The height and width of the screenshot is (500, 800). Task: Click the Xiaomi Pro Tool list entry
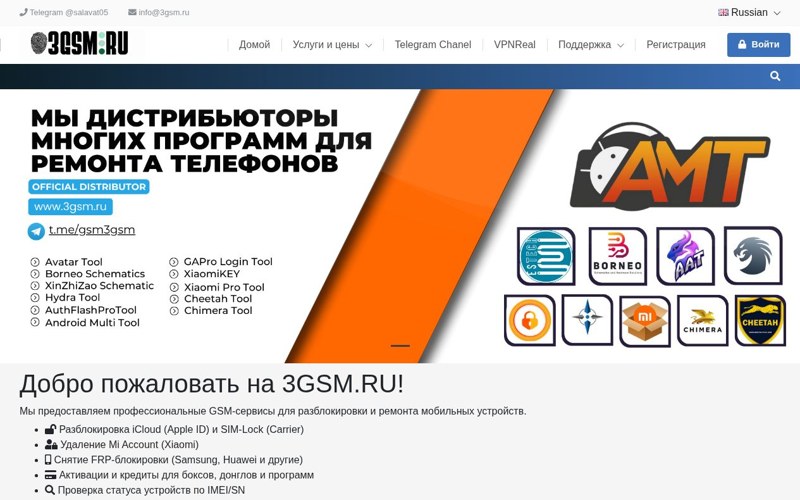tap(224, 287)
